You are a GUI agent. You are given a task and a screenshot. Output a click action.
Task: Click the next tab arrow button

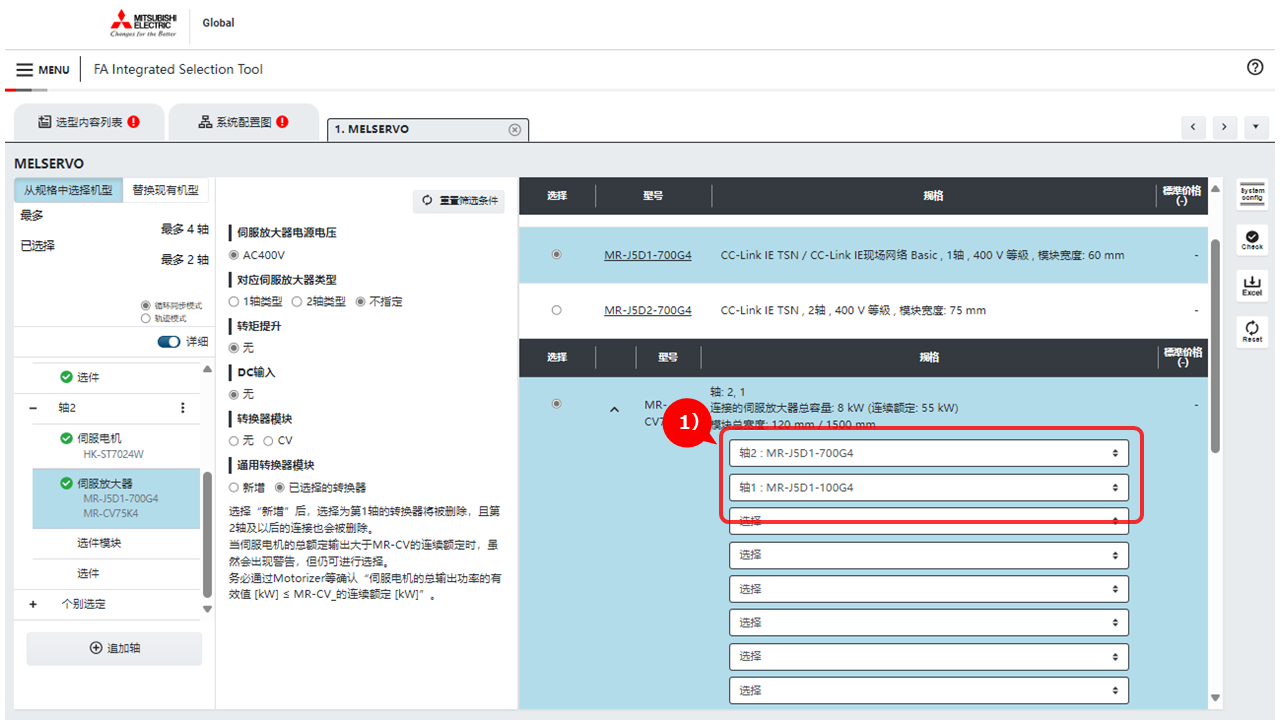(x=1225, y=128)
